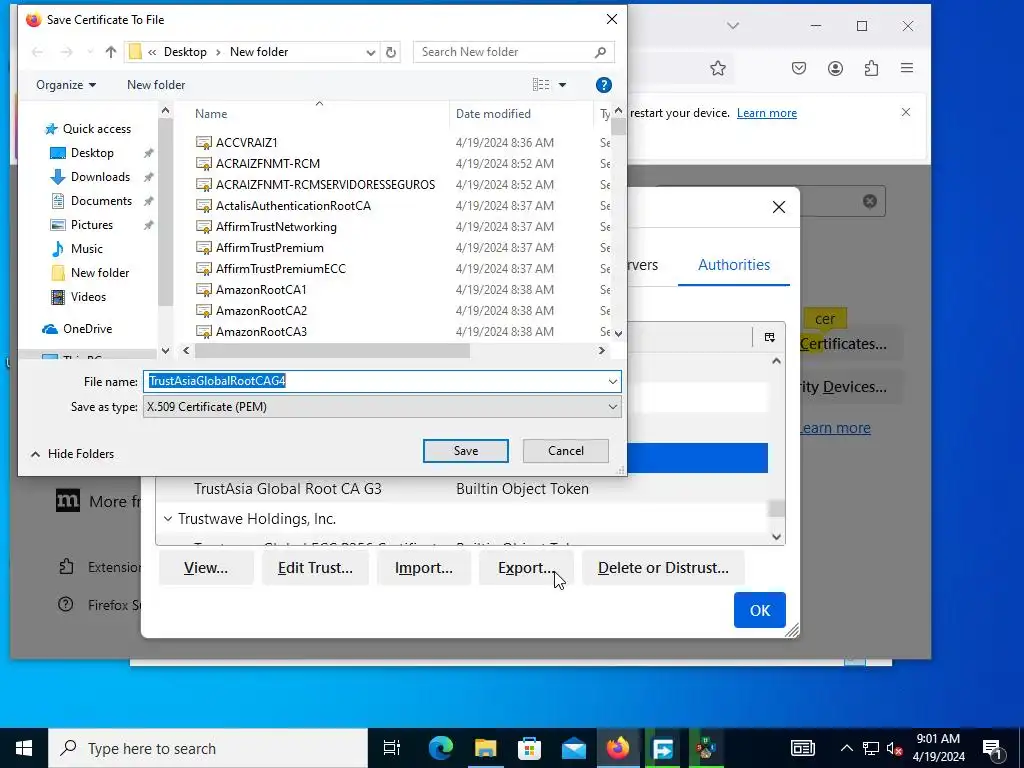Image resolution: width=1024 pixels, height=768 pixels.
Task: Select the AffirmTrustPremium file
Action: pyautogui.click(x=270, y=248)
